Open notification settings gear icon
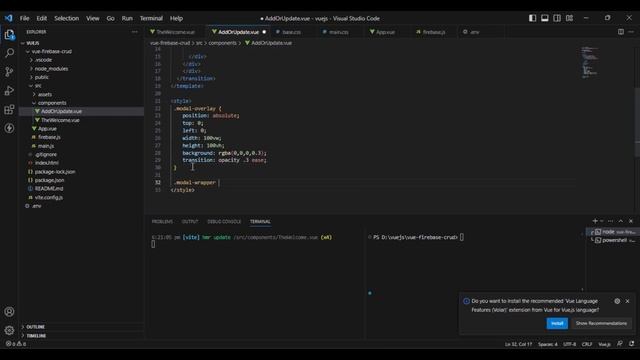This screenshot has height=360, width=640. (617, 301)
